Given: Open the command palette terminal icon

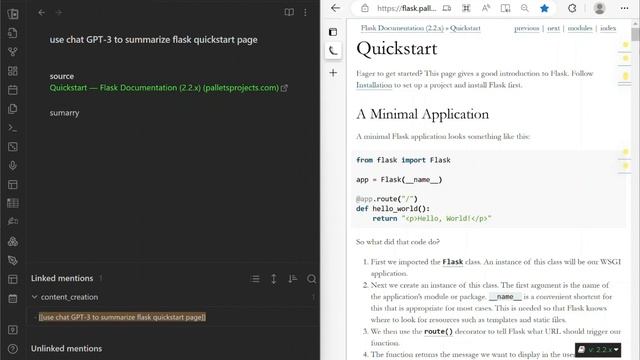Looking at the screenshot, I should tap(13, 128).
